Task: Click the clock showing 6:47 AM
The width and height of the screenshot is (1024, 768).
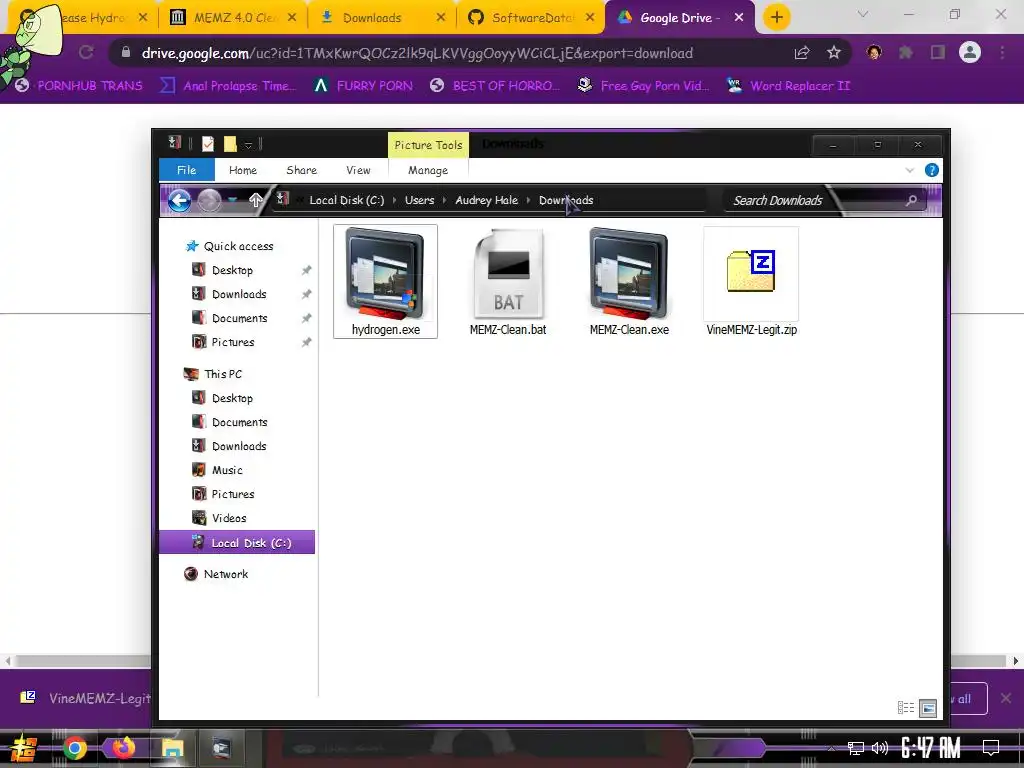Action: [x=931, y=748]
